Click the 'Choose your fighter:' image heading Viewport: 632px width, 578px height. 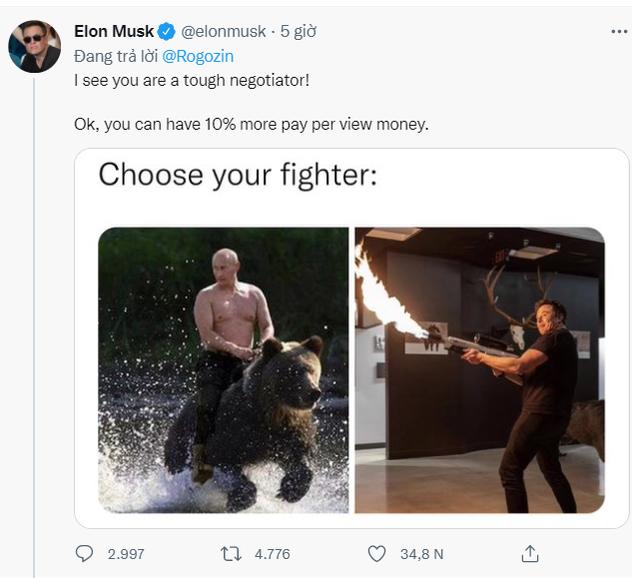click(237, 175)
